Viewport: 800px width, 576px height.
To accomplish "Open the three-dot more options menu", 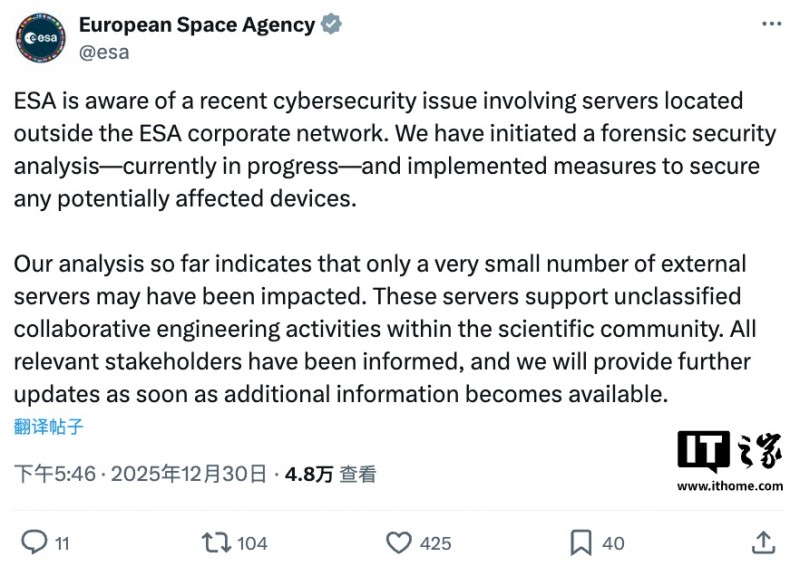I will (x=770, y=22).
